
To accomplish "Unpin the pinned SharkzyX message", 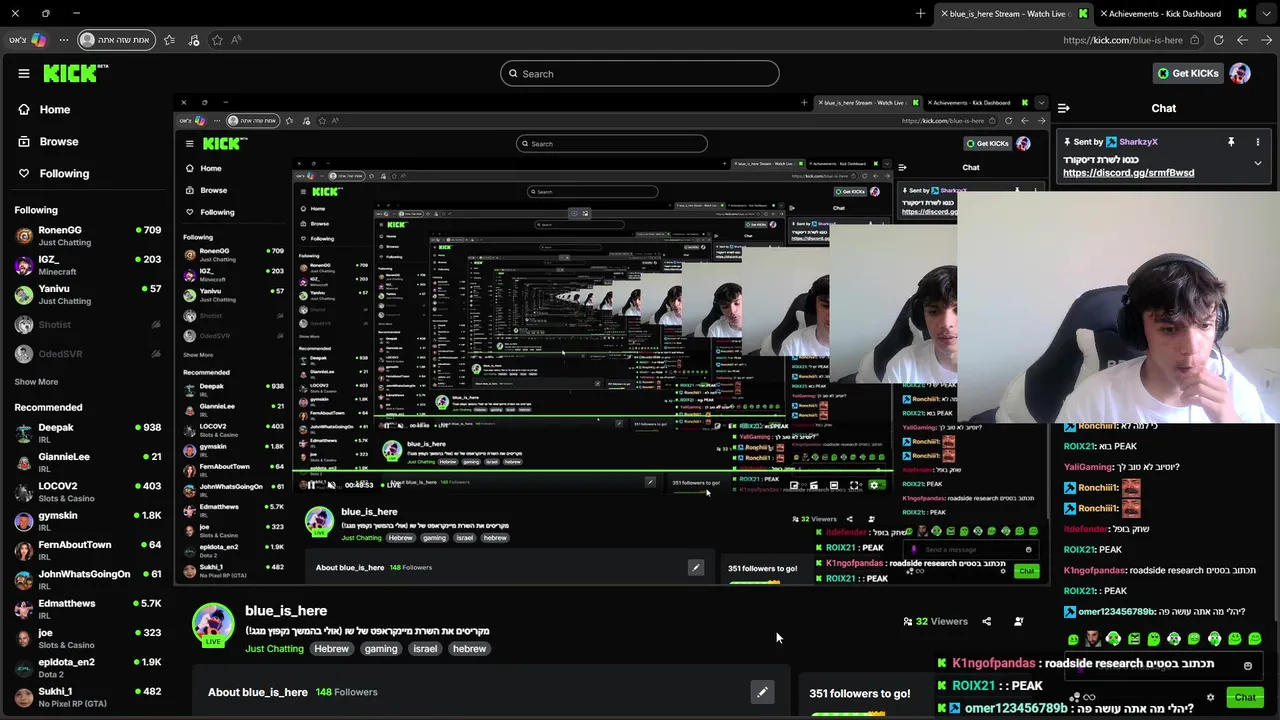I will (1231, 142).
